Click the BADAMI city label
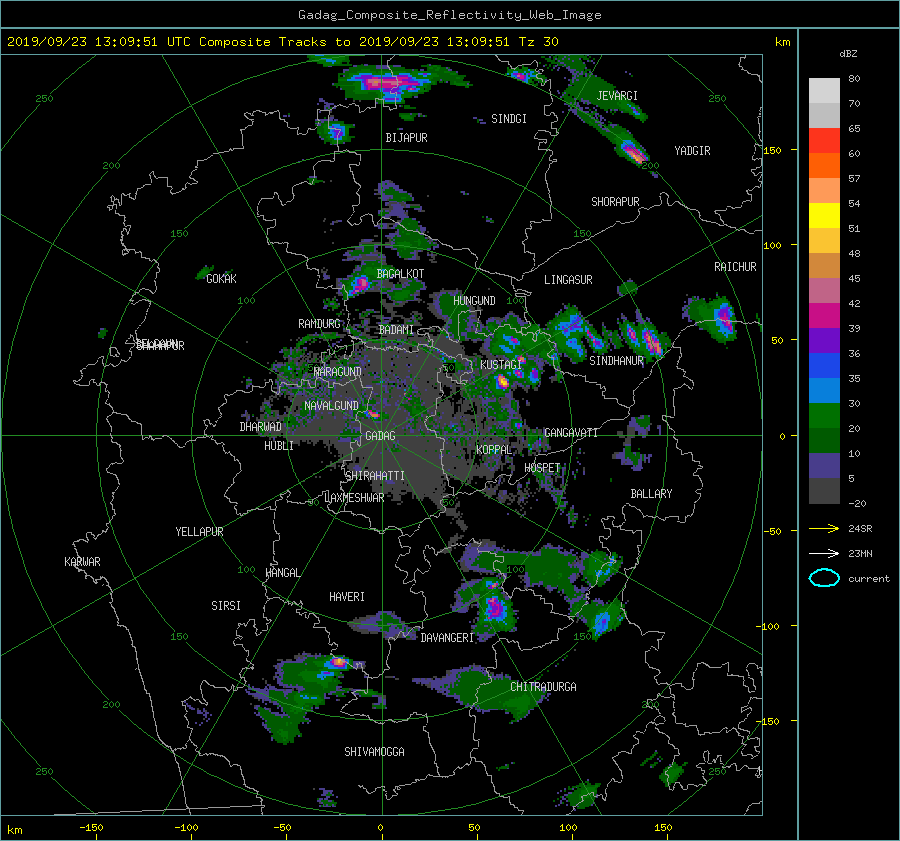 396,330
